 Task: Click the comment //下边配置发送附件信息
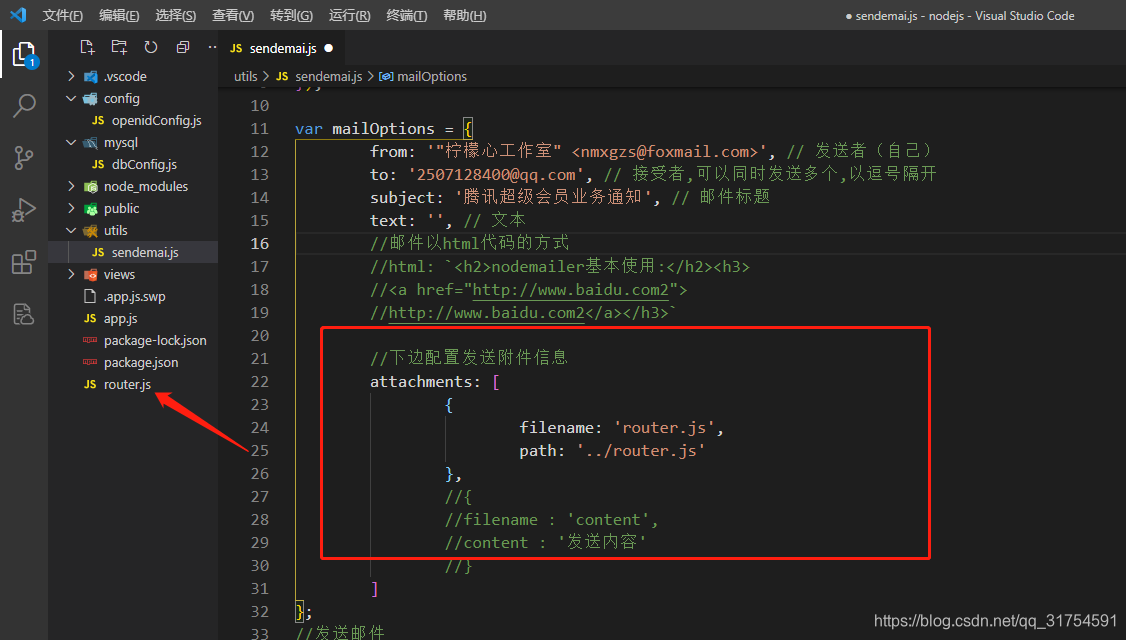469,358
